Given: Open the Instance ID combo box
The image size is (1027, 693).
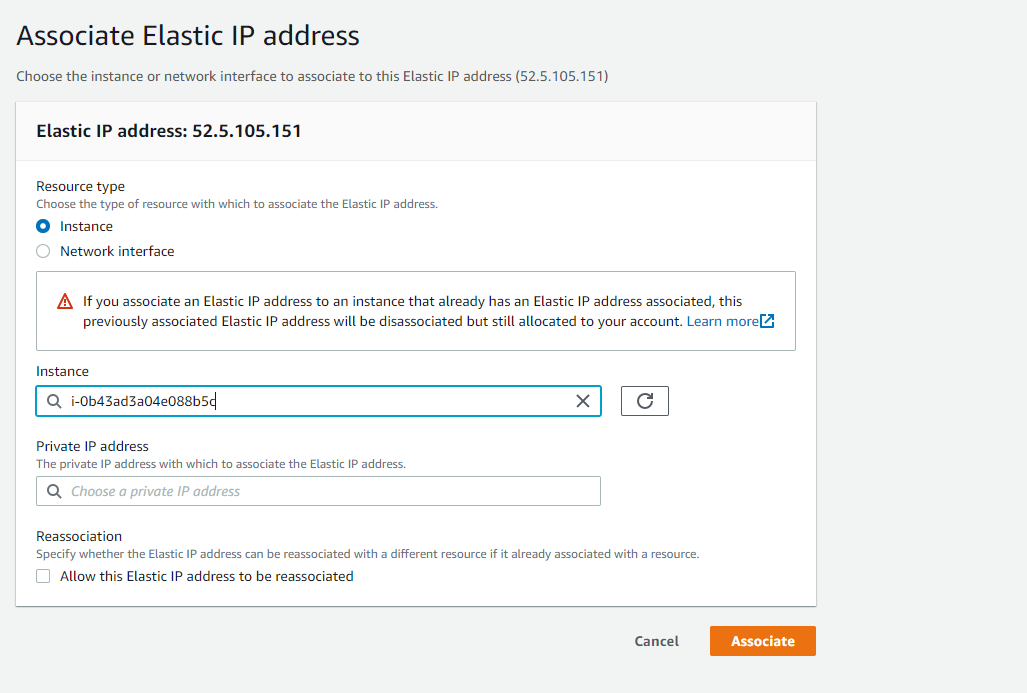Looking at the screenshot, I should 318,401.
